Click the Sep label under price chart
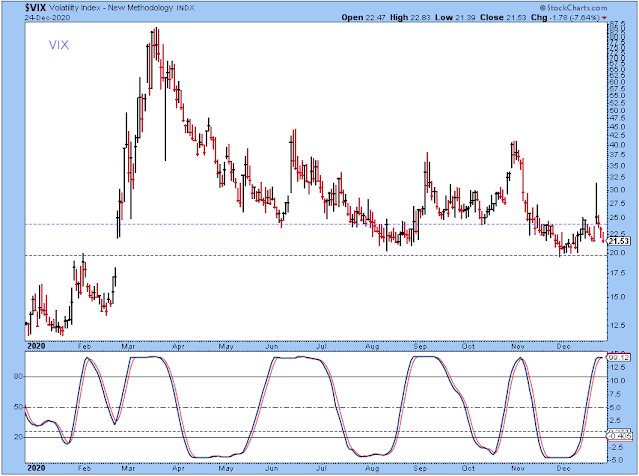 pyautogui.click(x=420, y=346)
